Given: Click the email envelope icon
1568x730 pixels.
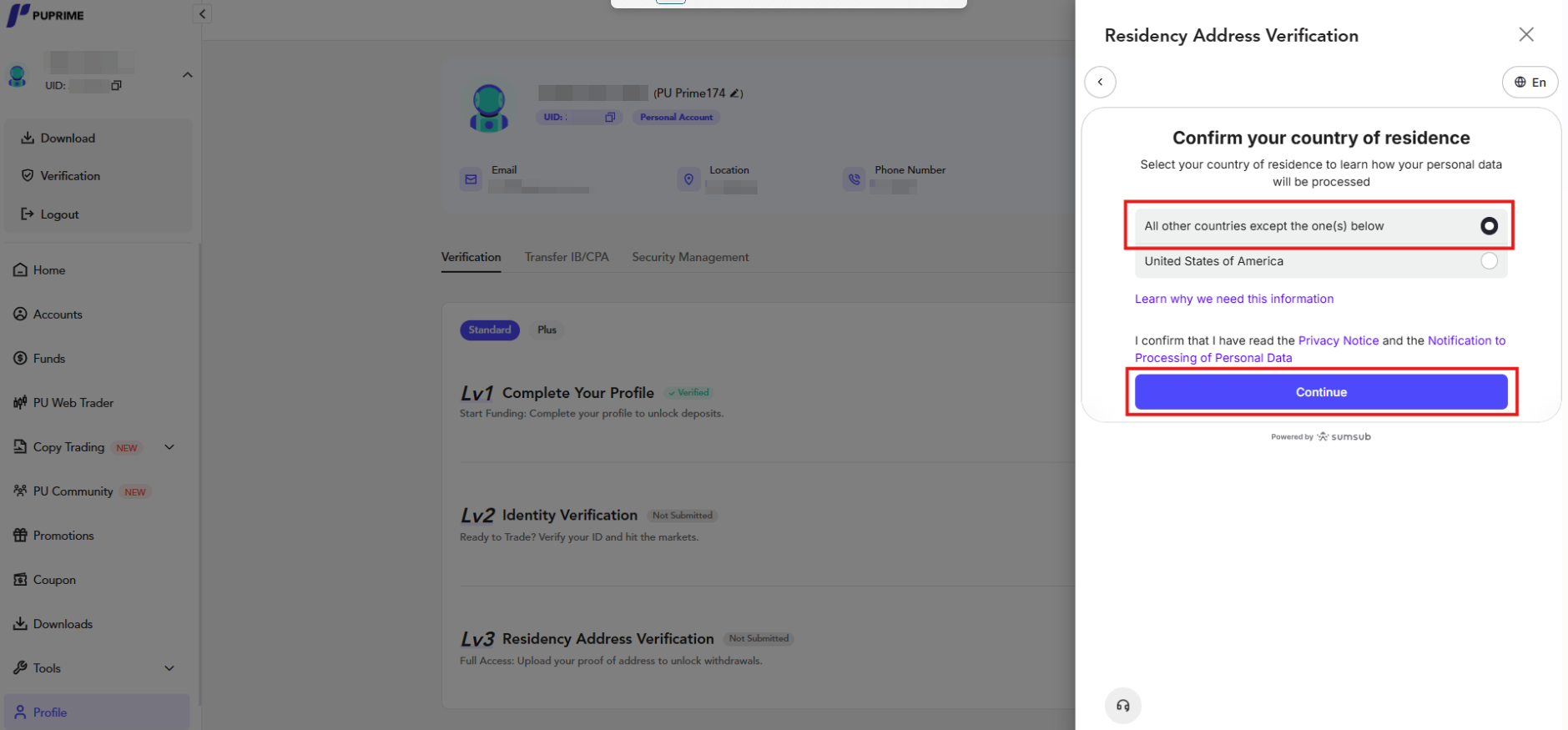Looking at the screenshot, I should [x=471, y=179].
